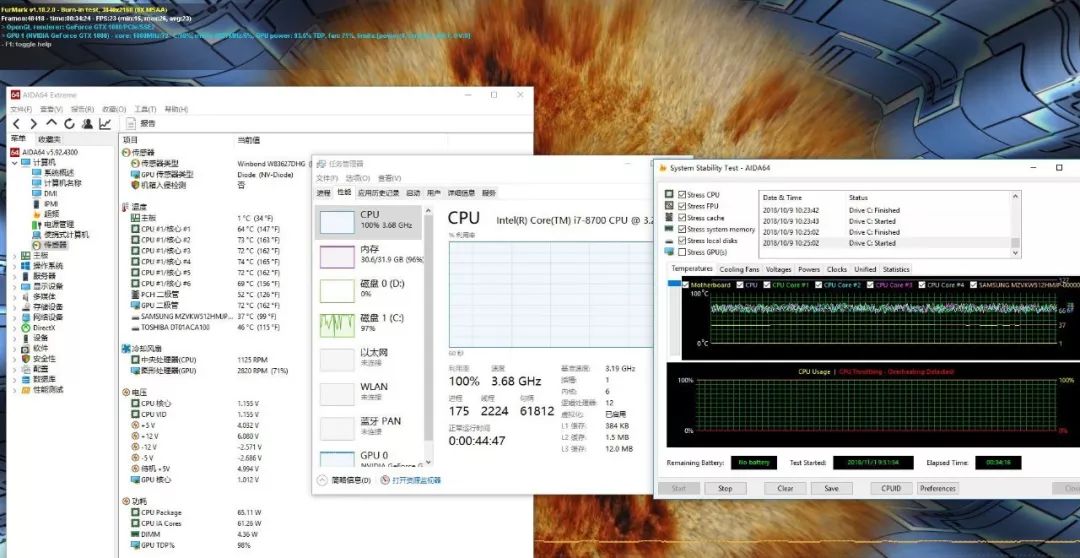This screenshot has width=1080, height=558.
Task: Switch to 详细信息 tab in Task Manager
Action: click(461, 193)
